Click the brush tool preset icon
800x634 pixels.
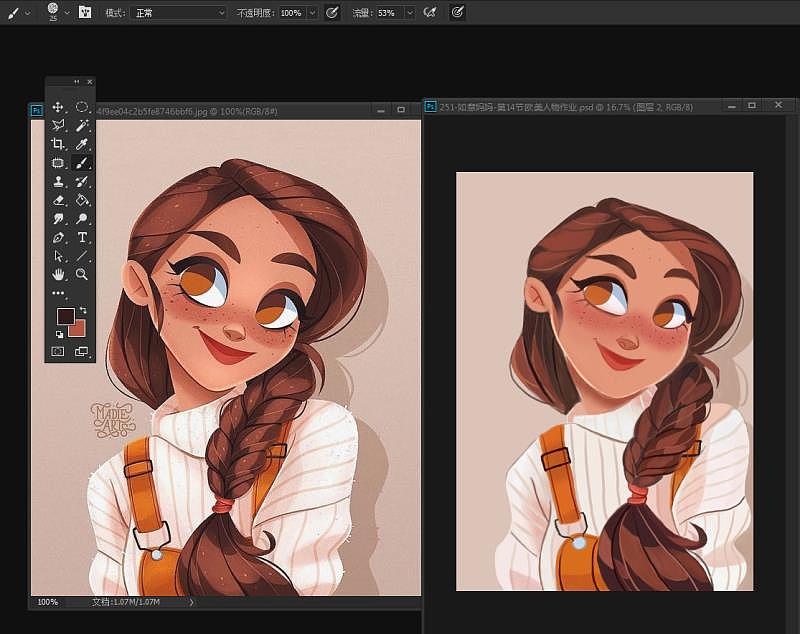(13, 13)
